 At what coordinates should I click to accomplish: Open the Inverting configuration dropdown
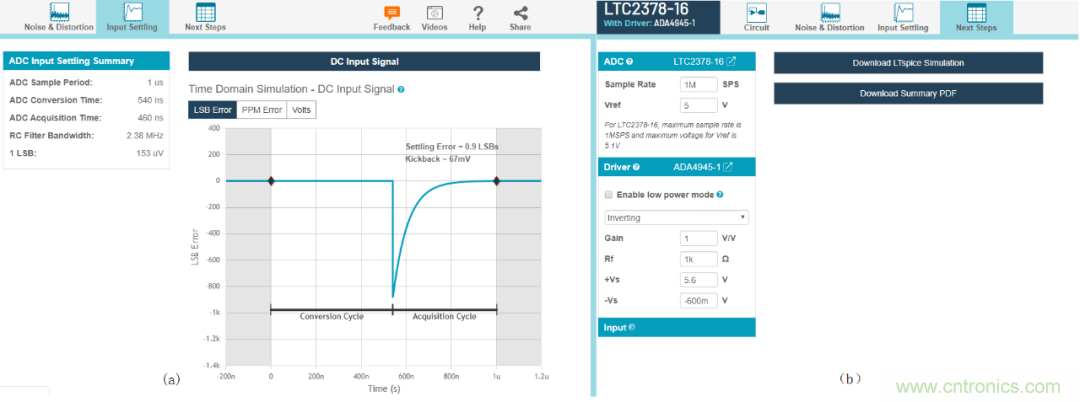click(676, 217)
